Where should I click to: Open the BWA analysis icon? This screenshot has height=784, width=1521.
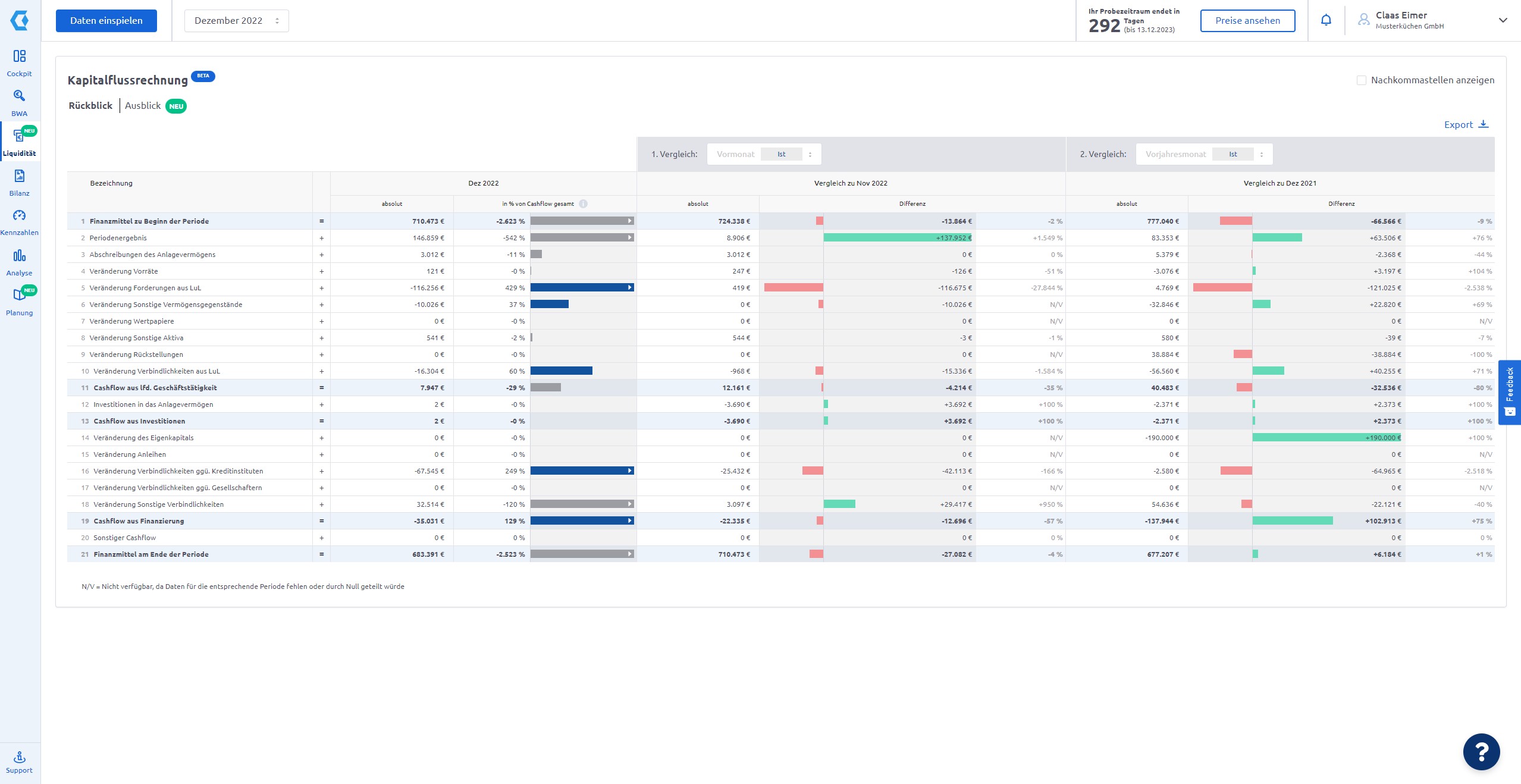[x=20, y=96]
